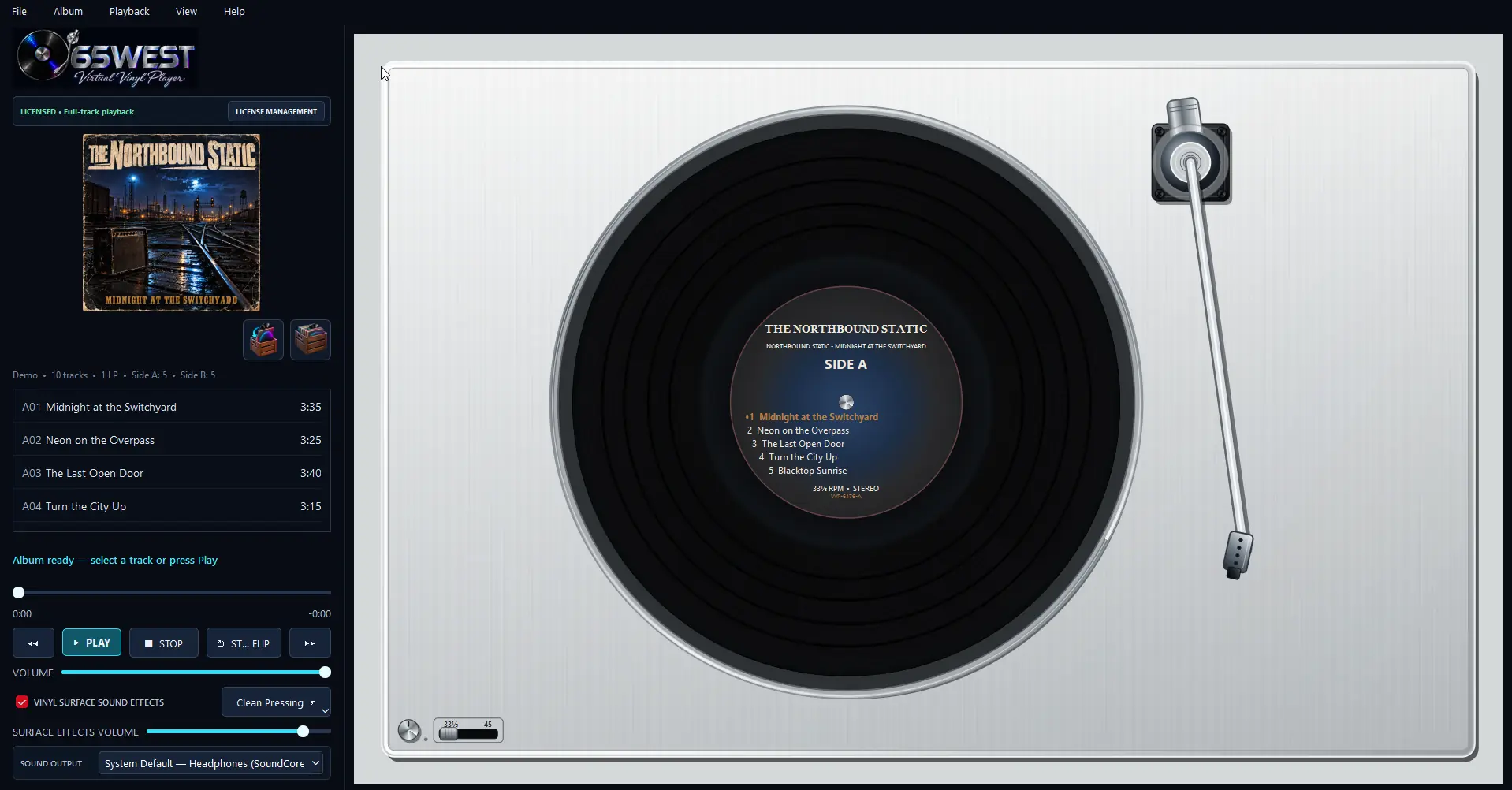Click the Northbound Static album cover
The width and height of the screenshot is (1512, 790).
[x=171, y=222]
